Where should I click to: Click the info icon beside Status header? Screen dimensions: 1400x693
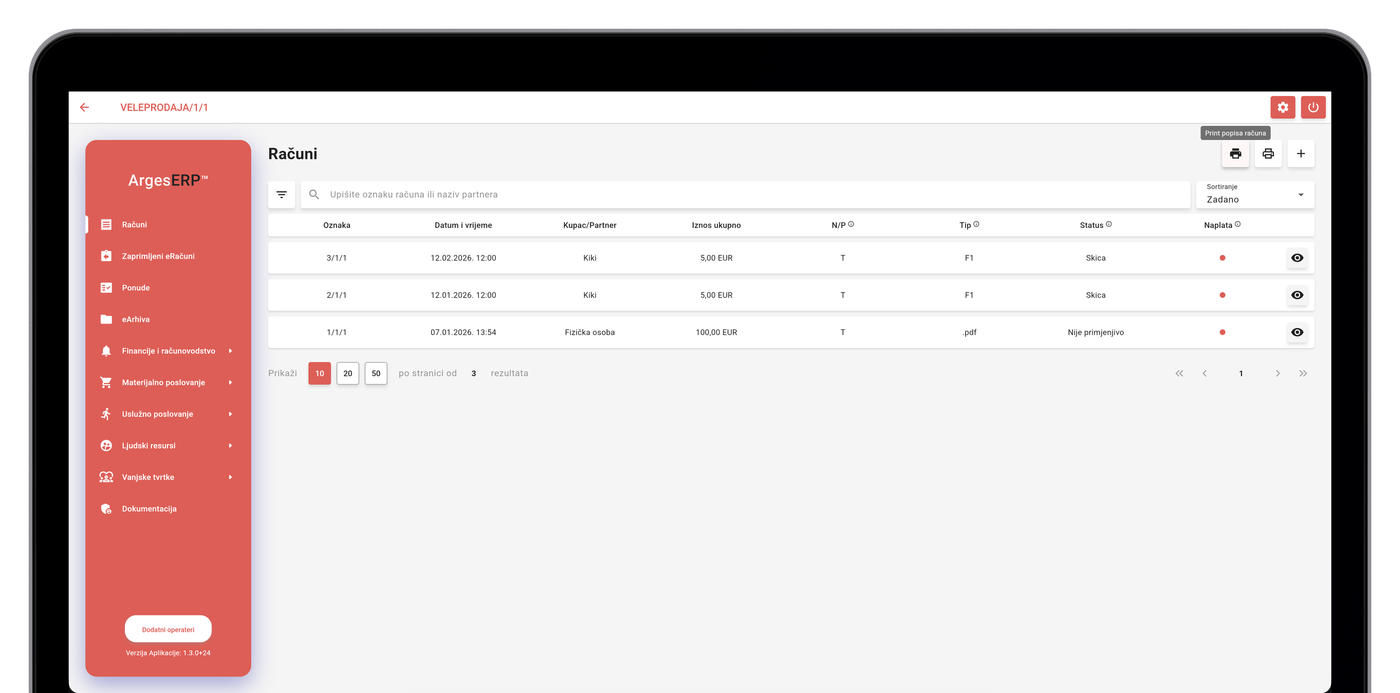[x=1109, y=224]
